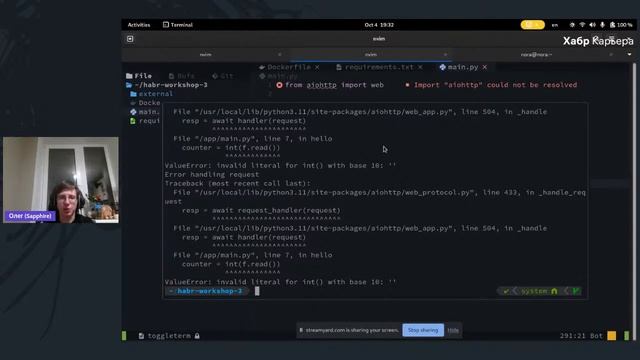Click 'Traceback (most recent call last):' line

(x=238, y=184)
